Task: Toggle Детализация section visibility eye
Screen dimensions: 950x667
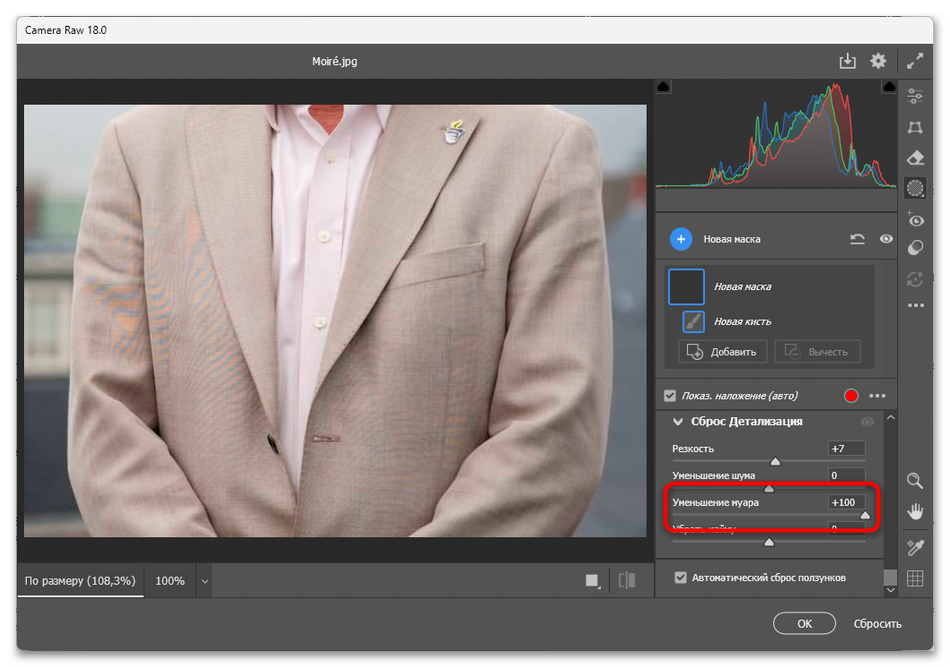Action: coord(868,422)
